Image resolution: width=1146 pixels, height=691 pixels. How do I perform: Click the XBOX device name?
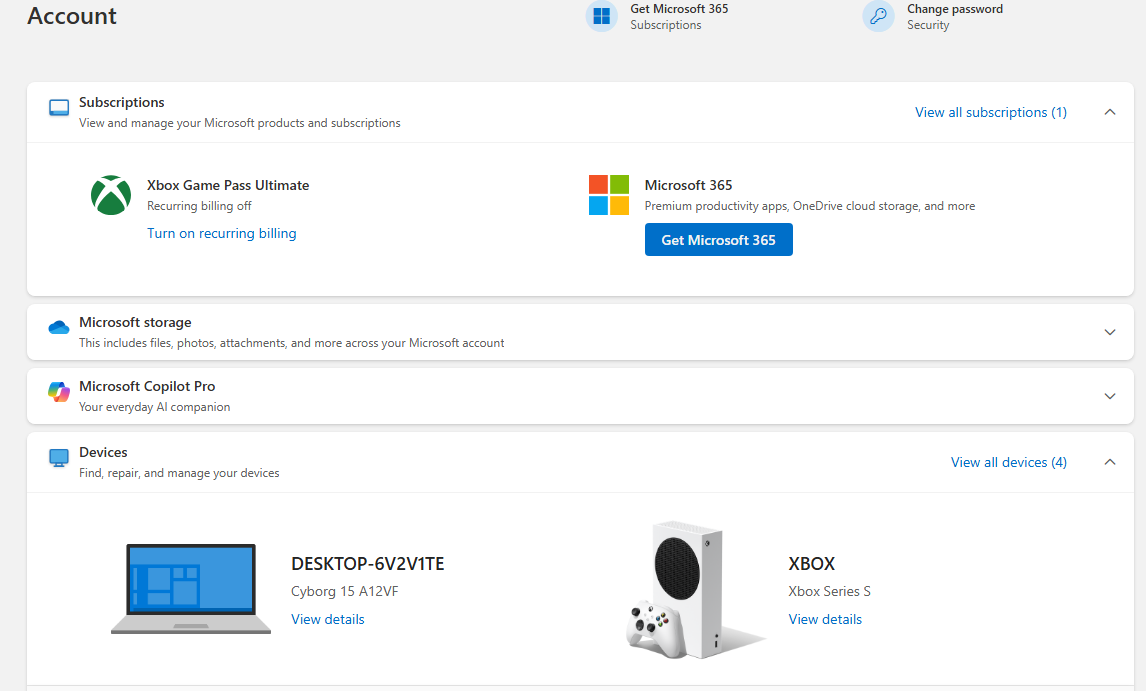(x=811, y=564)
